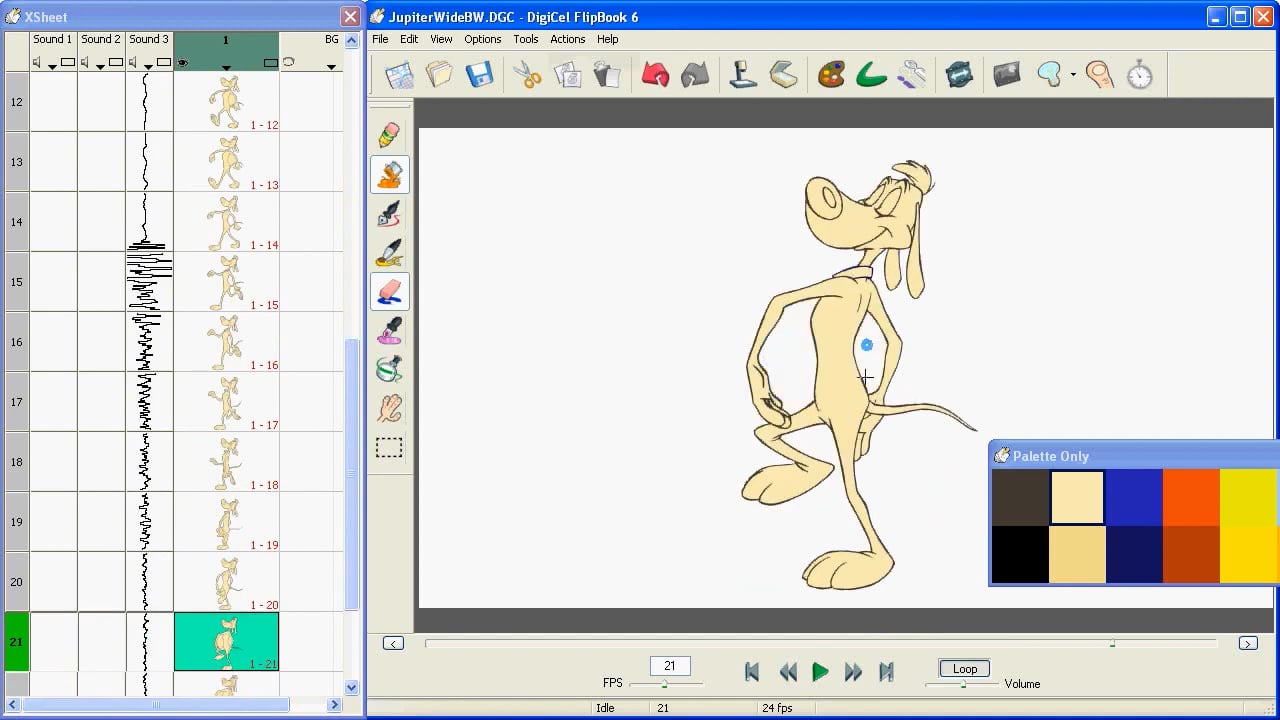Image resolution: width=1280 pixels, height=720 pixels.
Task: Select frame 1 - 15 thumbnail in XSheet
Action: (226, 282)
